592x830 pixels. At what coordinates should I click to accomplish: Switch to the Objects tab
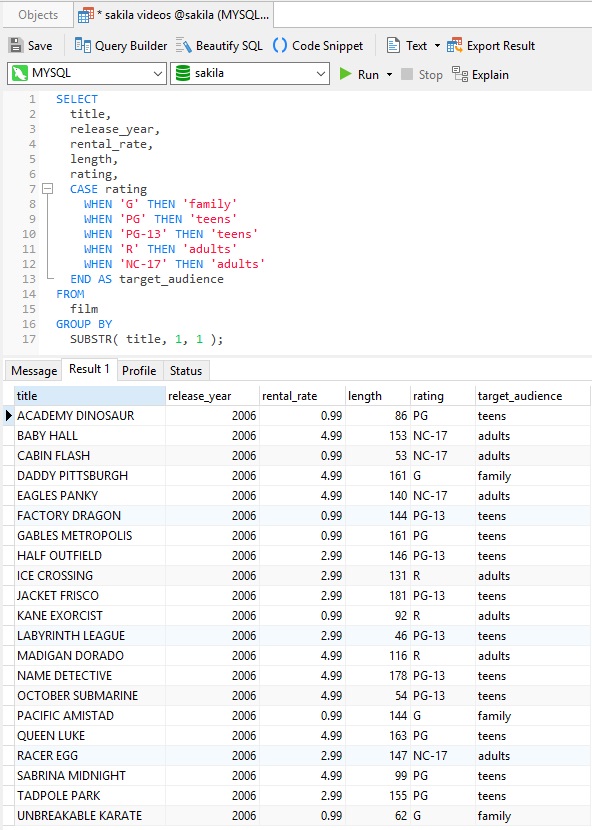pos(38,15)
